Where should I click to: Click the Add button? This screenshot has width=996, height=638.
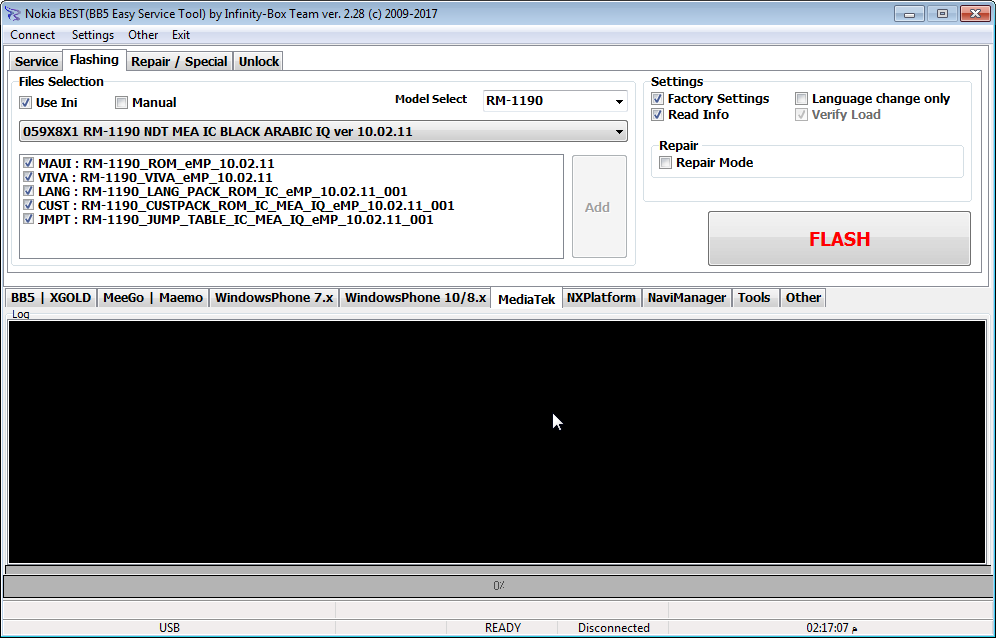tap(599, 207)
